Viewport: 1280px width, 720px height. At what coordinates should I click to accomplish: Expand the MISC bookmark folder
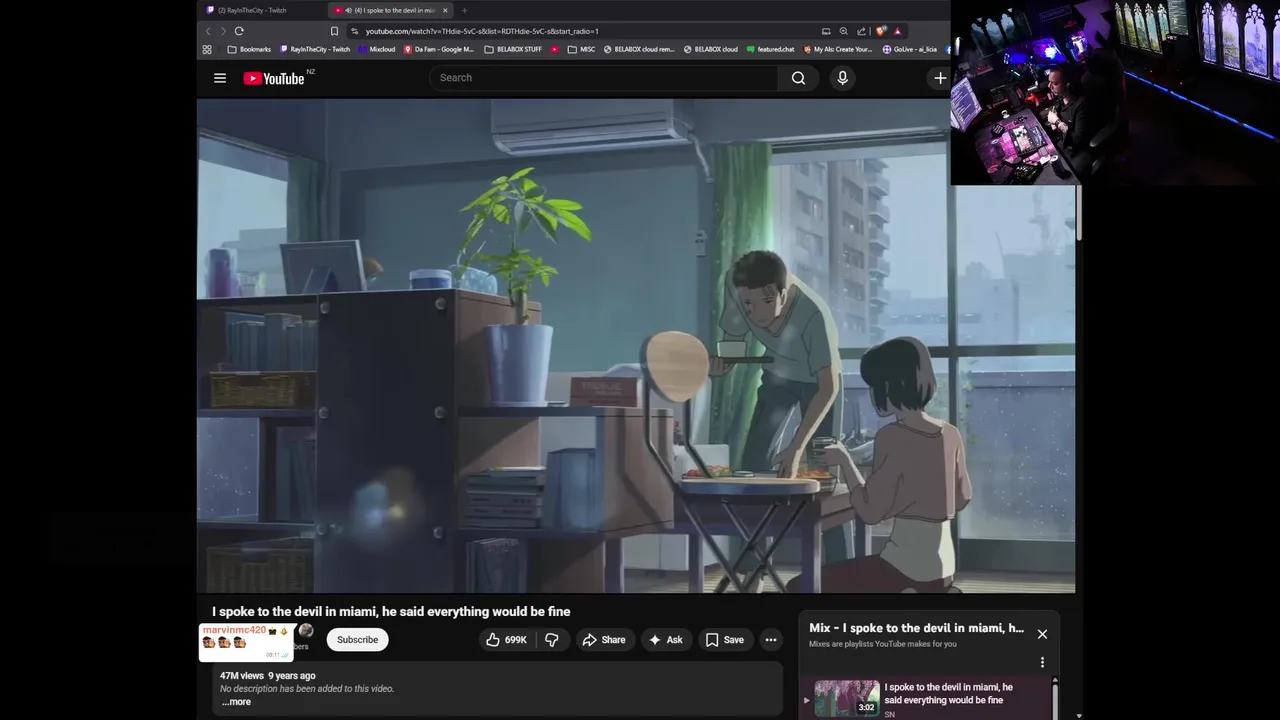(x=581, y=49)
